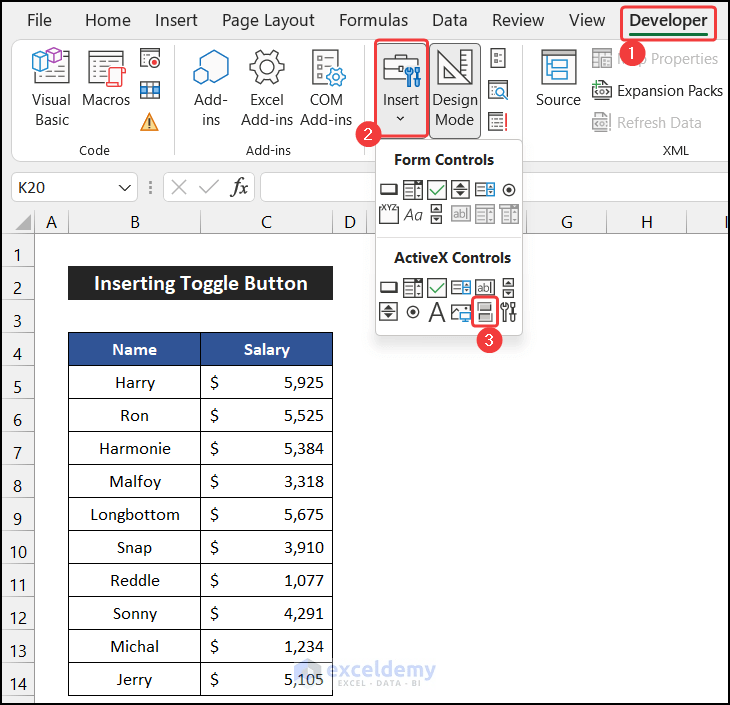Click Refresh Data in XML group
The image size is (730, 705).
647,122
